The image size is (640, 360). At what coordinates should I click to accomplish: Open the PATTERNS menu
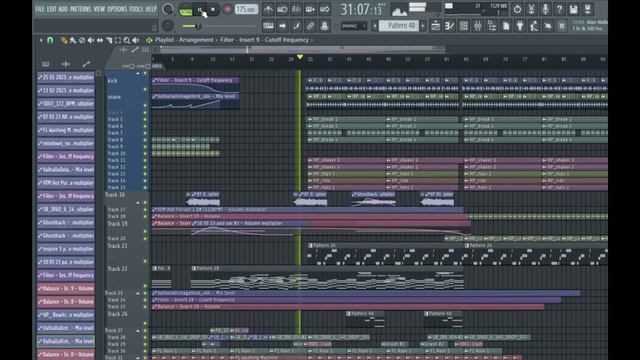[80, 9]
